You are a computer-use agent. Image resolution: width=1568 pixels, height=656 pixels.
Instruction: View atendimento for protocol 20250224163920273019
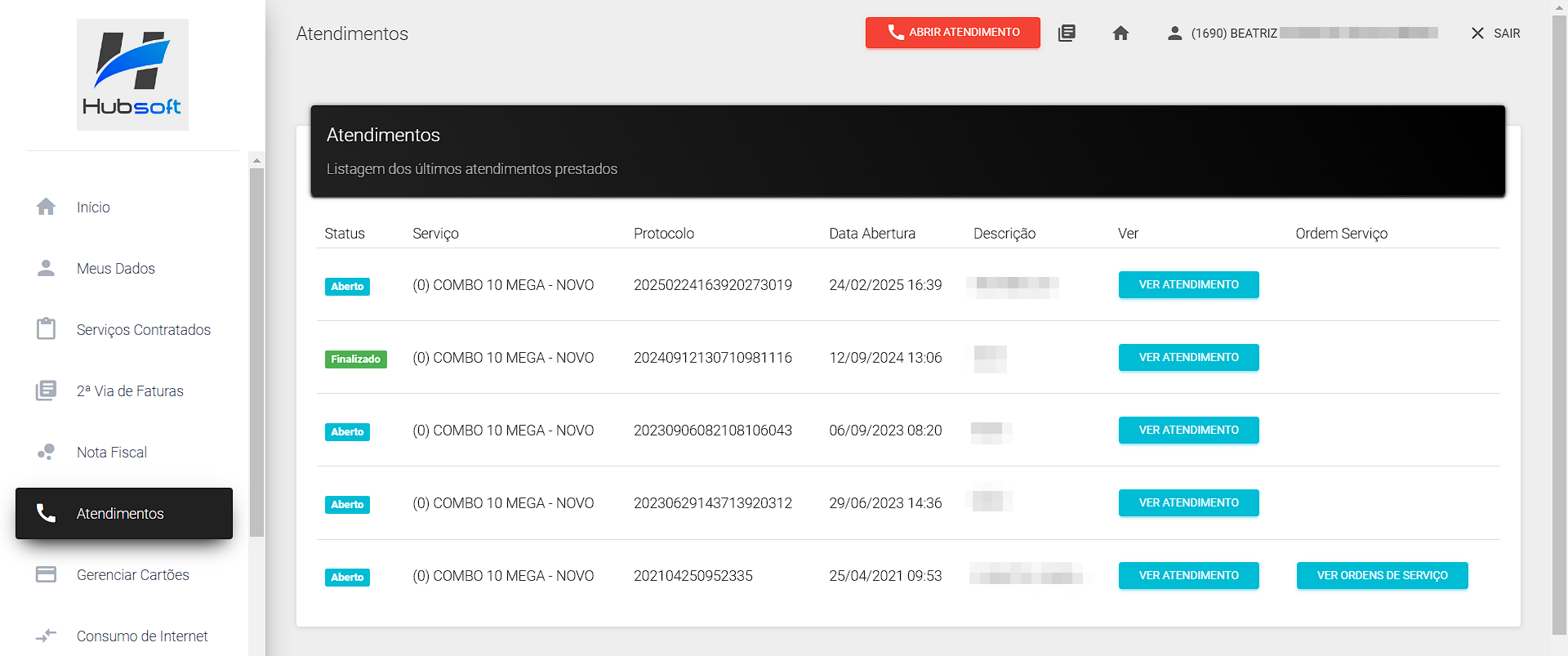[1188, 284]
